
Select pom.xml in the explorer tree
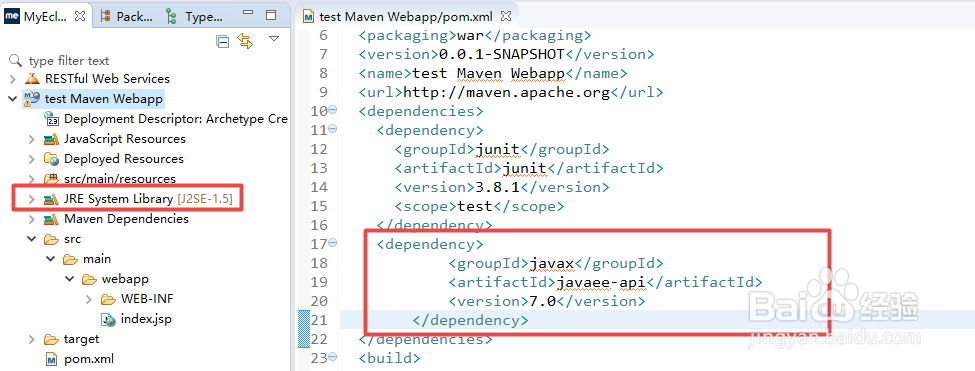[89, 359]
